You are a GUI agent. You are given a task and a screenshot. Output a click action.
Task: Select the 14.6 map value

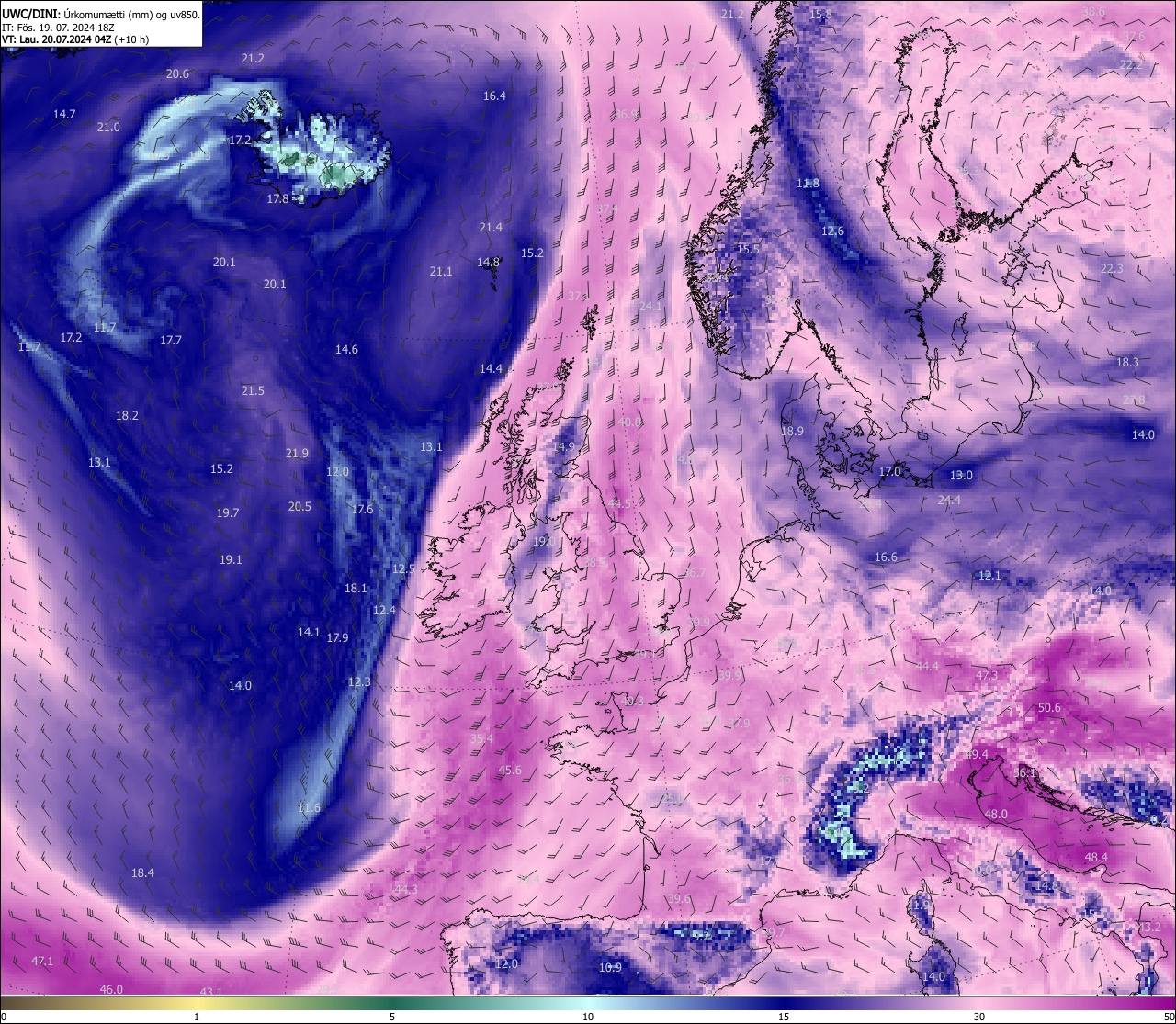[x=346, y=350]
